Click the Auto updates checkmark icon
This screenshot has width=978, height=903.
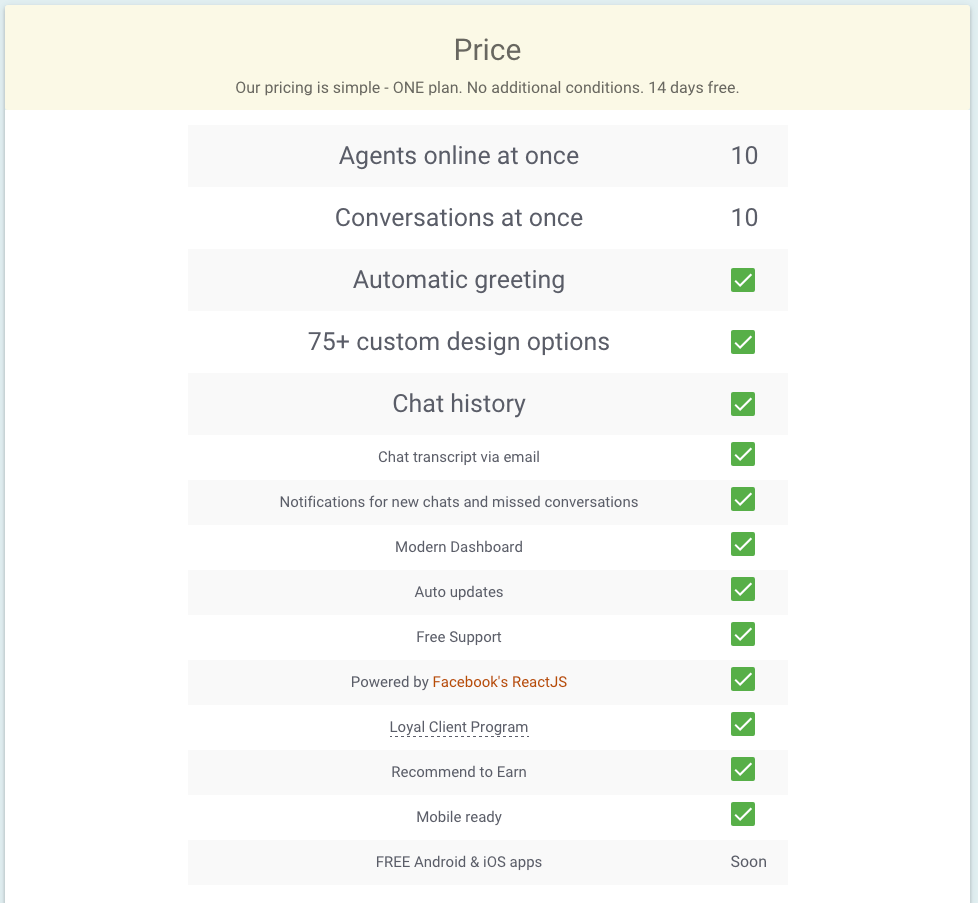click(743, 590)
